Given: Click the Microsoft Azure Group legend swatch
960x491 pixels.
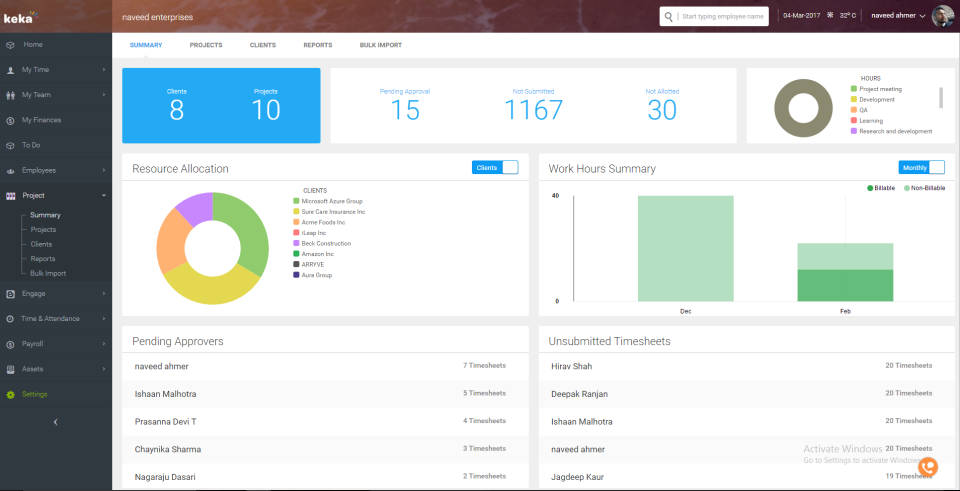Looking at the screenshot, I should 297,201.
